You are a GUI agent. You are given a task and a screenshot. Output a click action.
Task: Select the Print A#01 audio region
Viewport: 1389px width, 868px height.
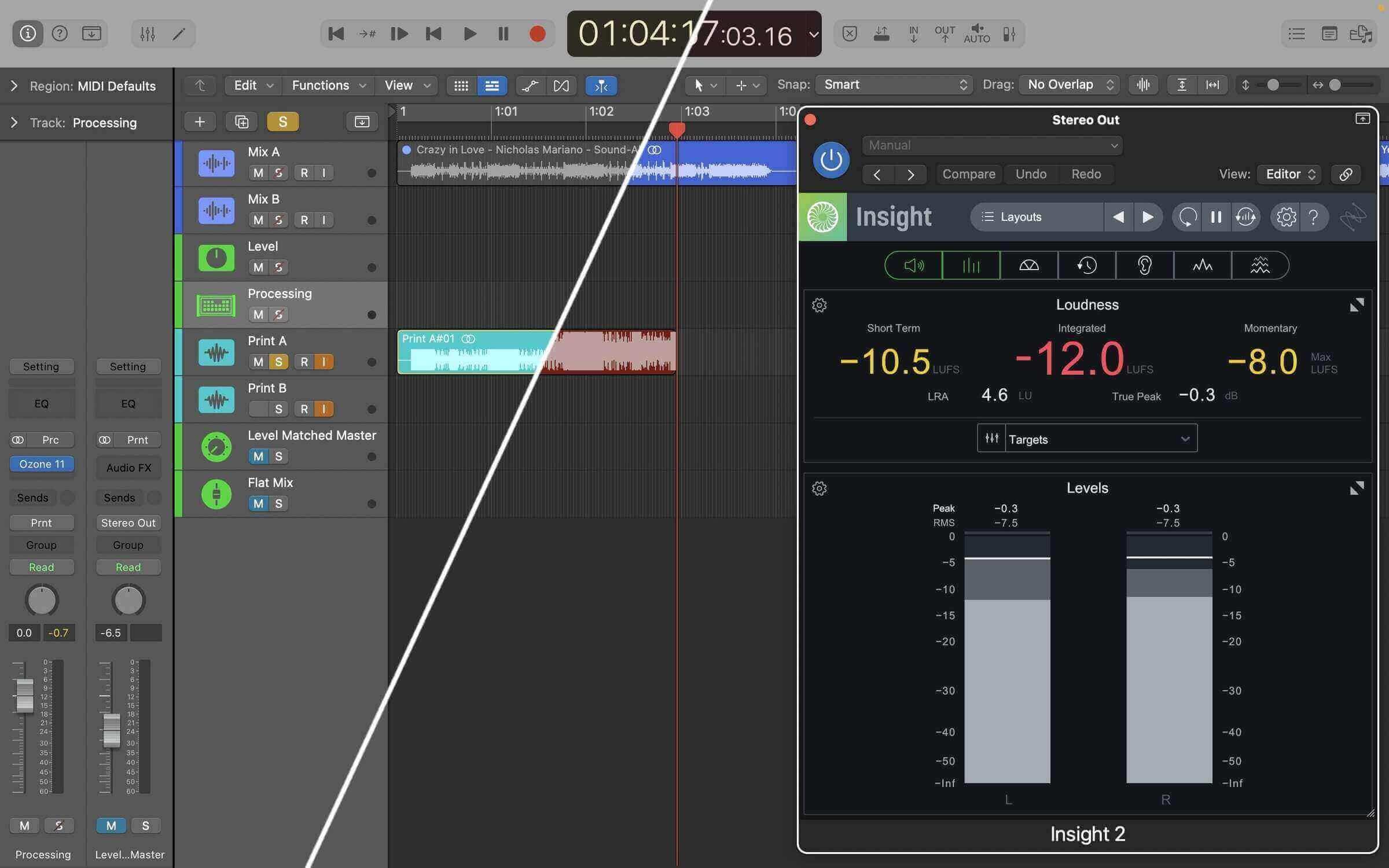tap(537, 352)
